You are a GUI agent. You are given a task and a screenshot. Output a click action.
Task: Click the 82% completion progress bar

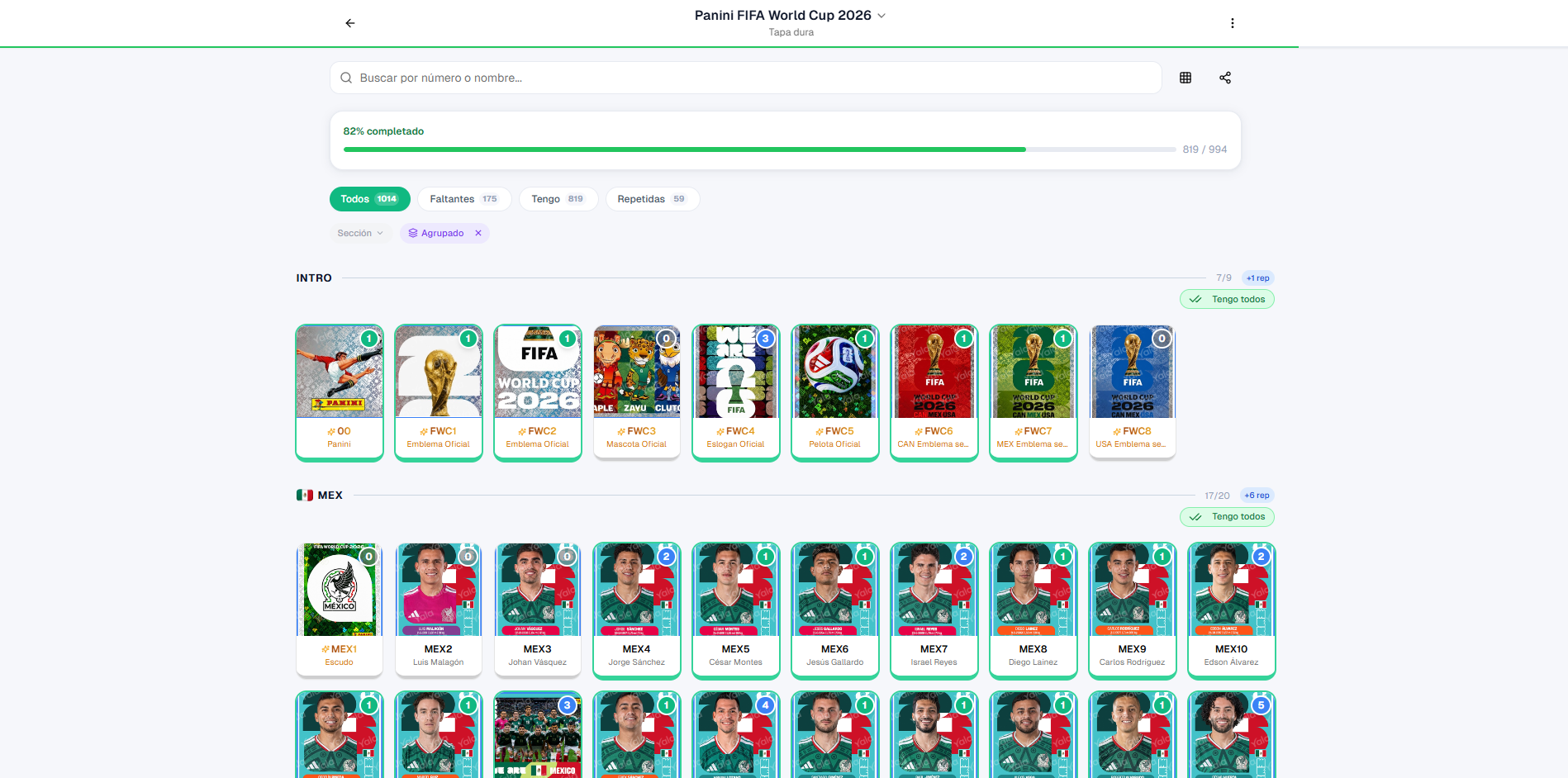pyautogui.click(x=759, y=149)
